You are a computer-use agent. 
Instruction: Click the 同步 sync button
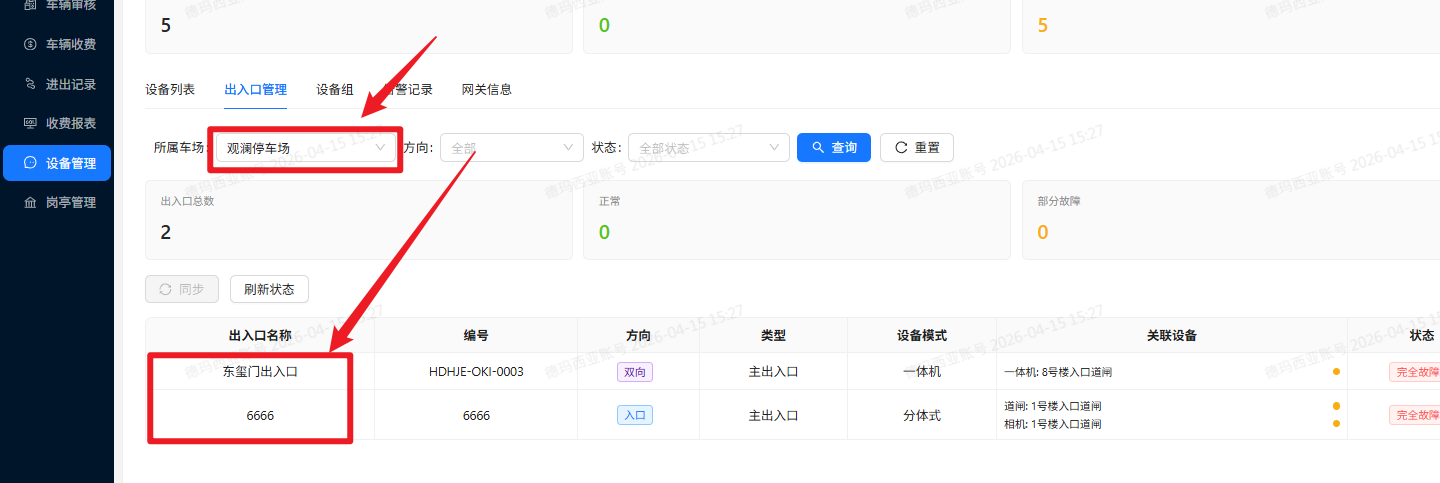[x=181, y=289]
